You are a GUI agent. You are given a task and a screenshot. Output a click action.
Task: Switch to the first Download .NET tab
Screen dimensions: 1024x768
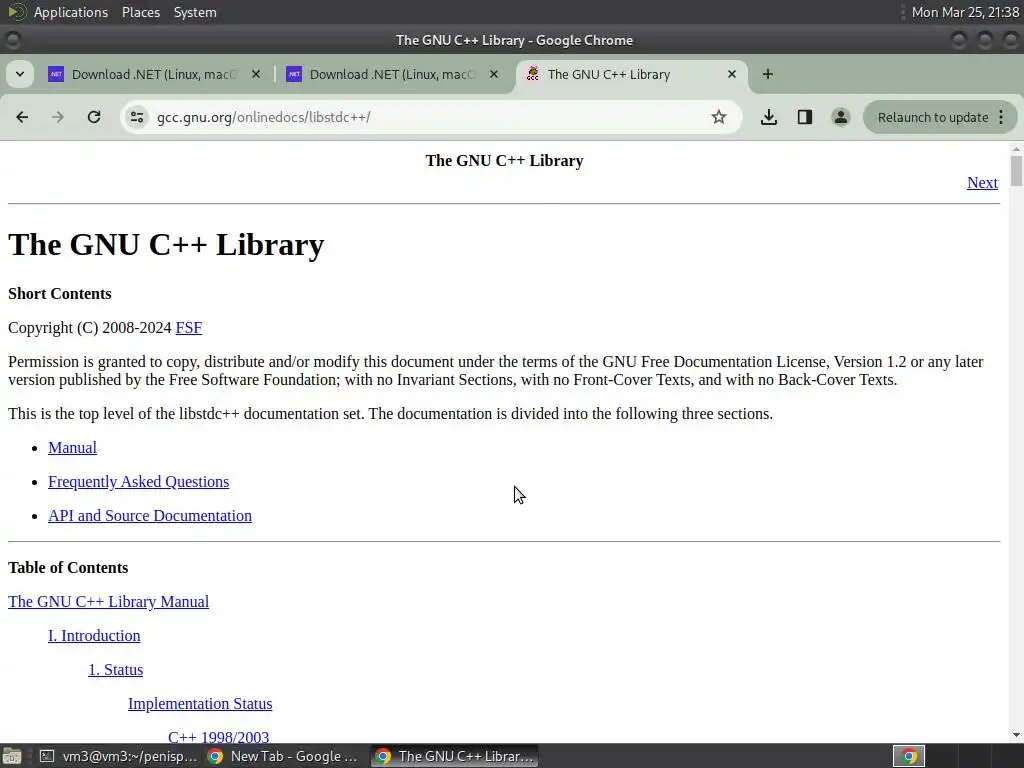coord(155,74)
